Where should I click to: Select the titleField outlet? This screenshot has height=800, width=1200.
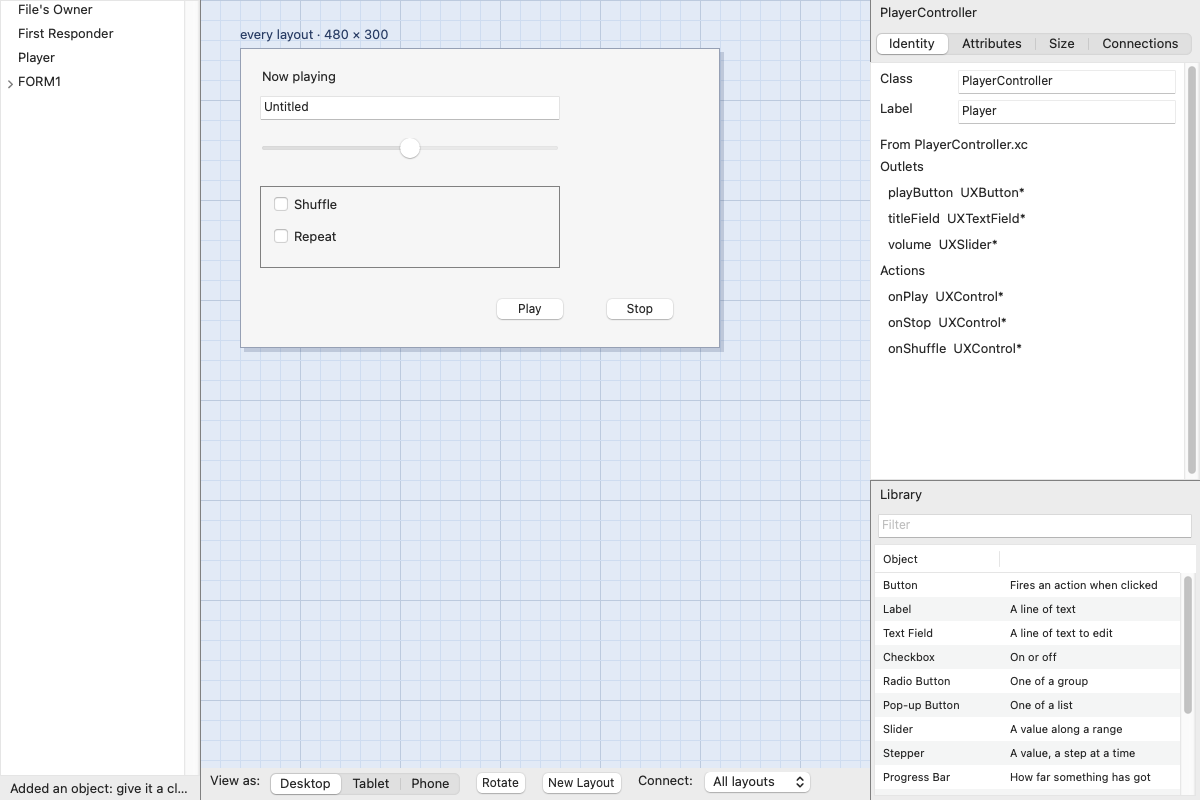[x=957, y=219]
